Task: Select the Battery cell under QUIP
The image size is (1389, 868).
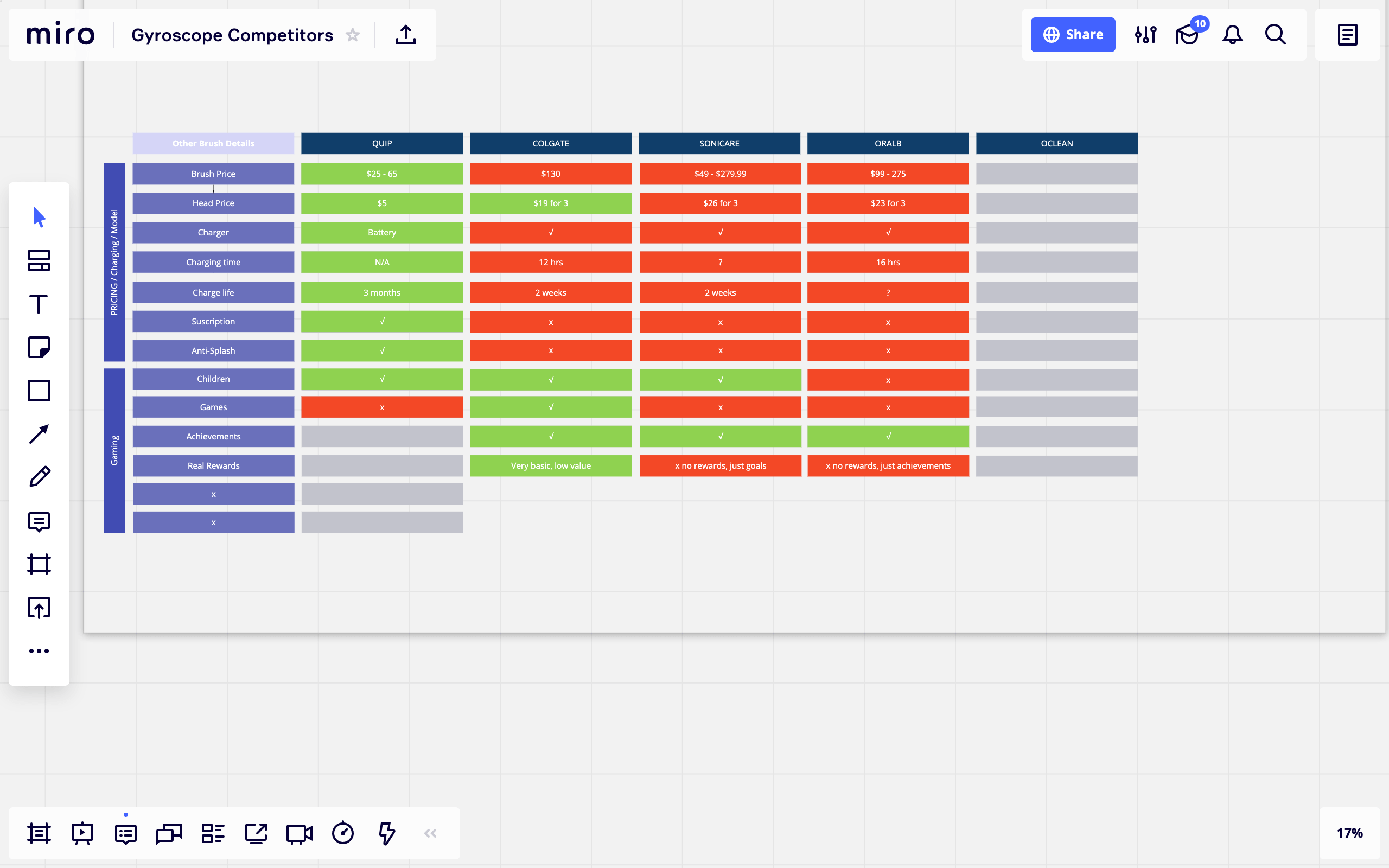Action: 381,233
